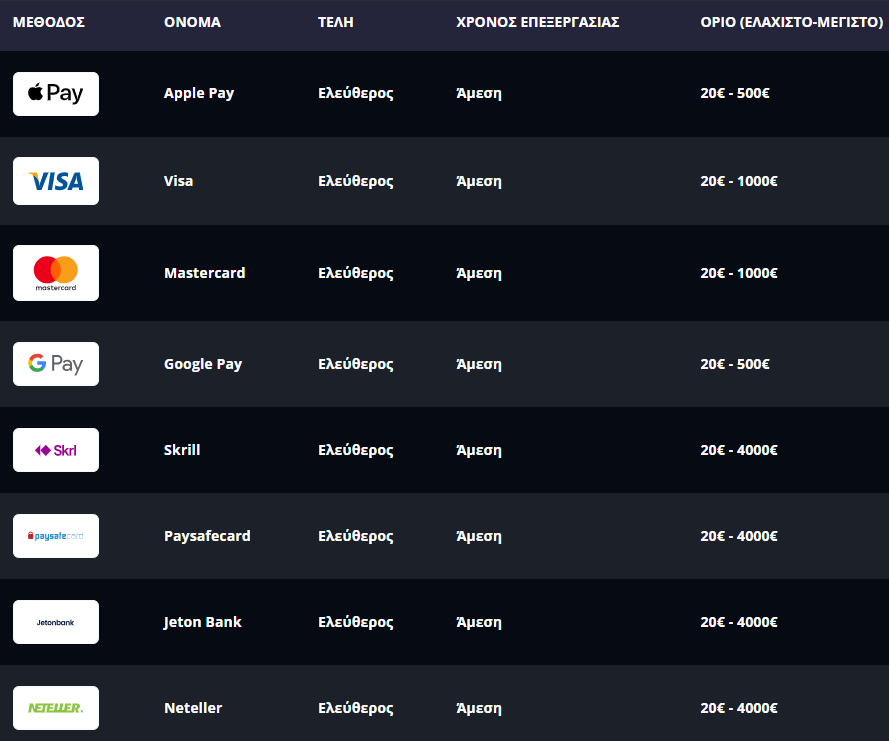Click the Paysafecard logo
The height and width of the screenshot is (741, 889).
coord(56,536)
